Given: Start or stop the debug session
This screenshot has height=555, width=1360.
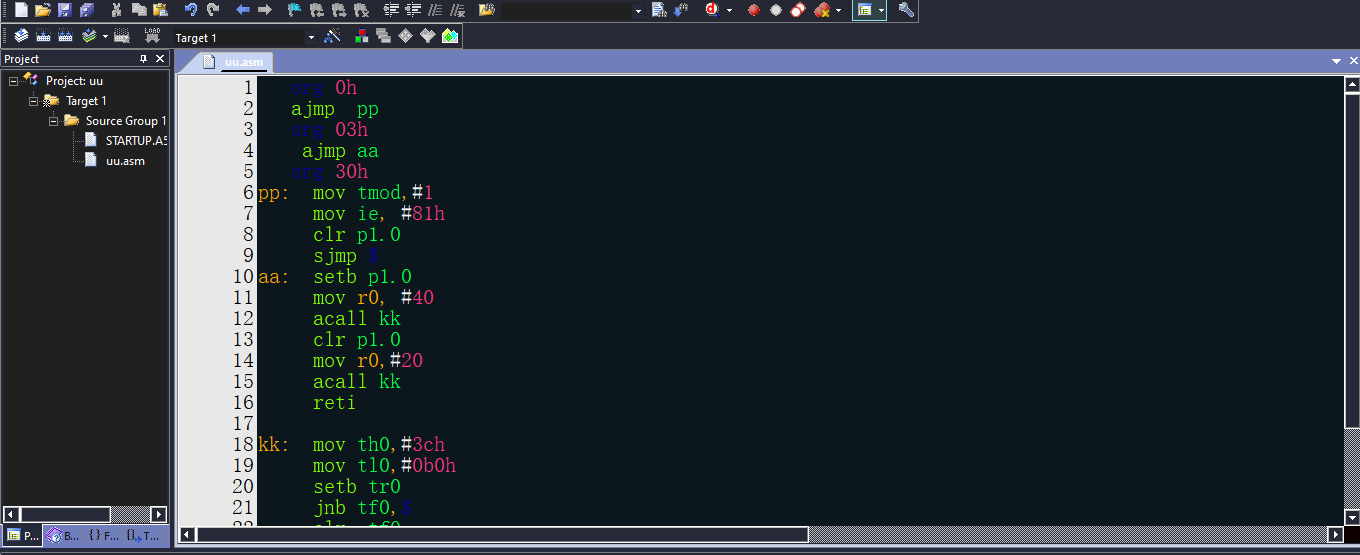Looking at the screenshot, I should click(712, 10).
